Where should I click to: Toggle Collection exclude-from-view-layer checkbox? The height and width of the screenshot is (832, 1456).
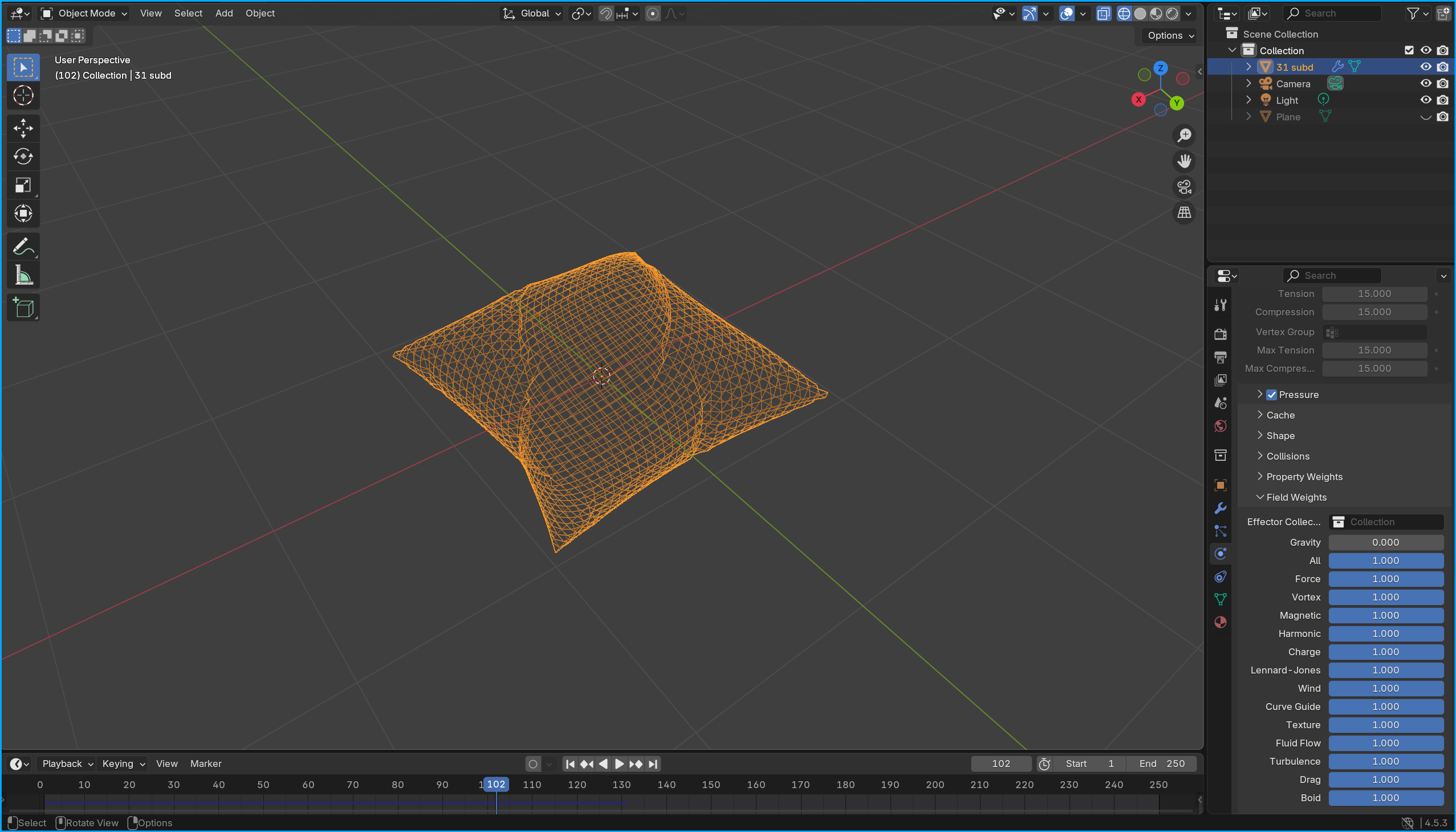coord(1409,50)
